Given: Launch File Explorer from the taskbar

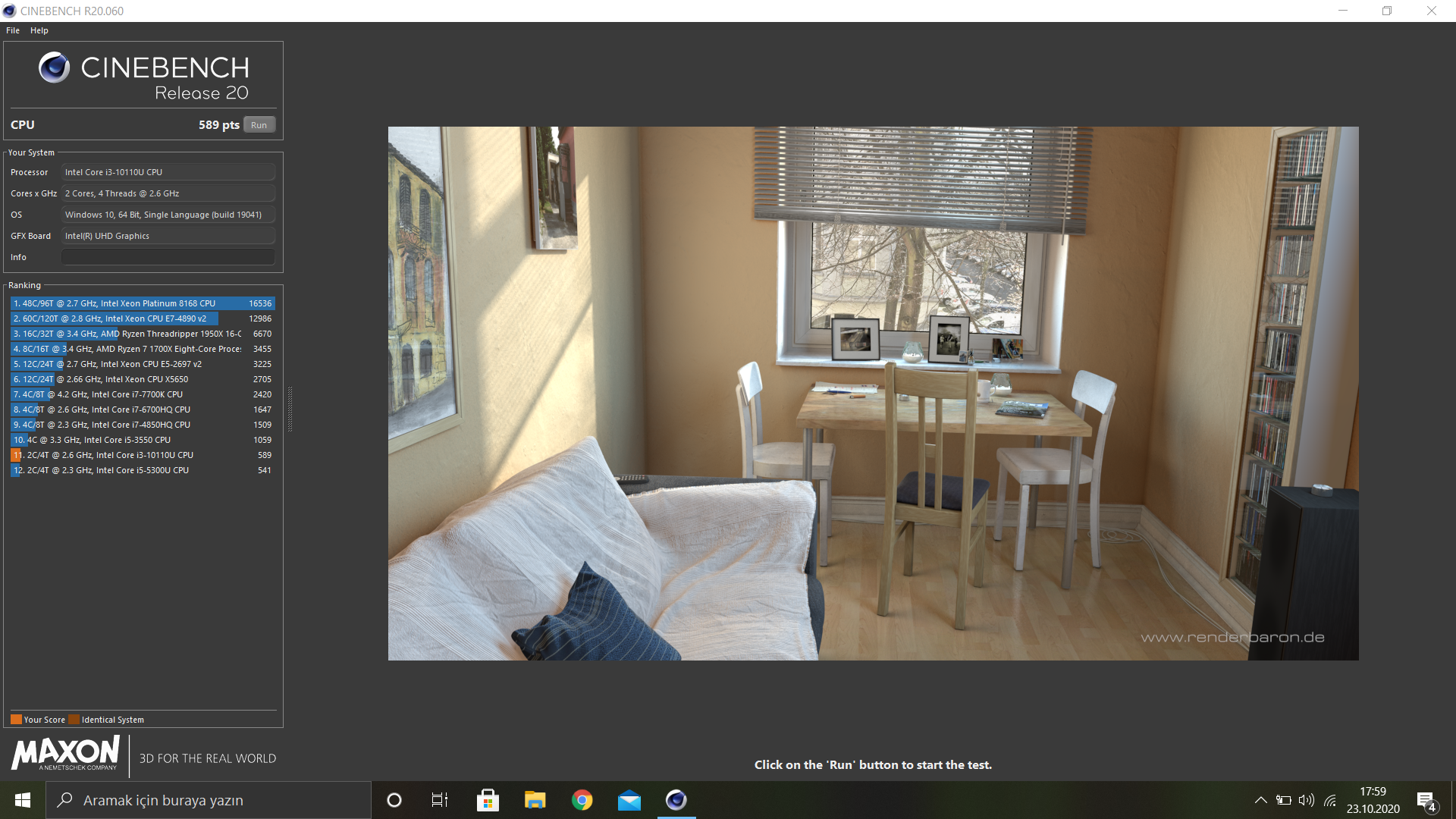Looking at the screenshot, I should point(535,800).
